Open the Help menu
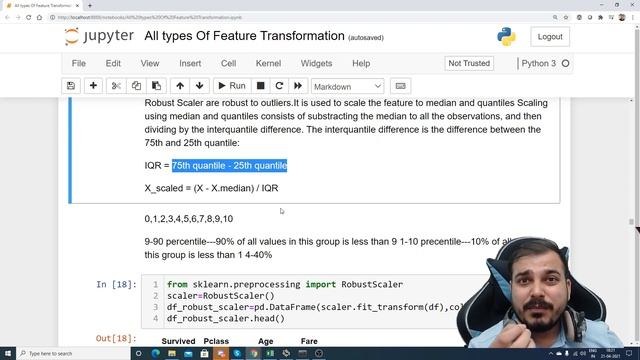The height and width of the screenshot is (360, 640). [x=361, y=63]
